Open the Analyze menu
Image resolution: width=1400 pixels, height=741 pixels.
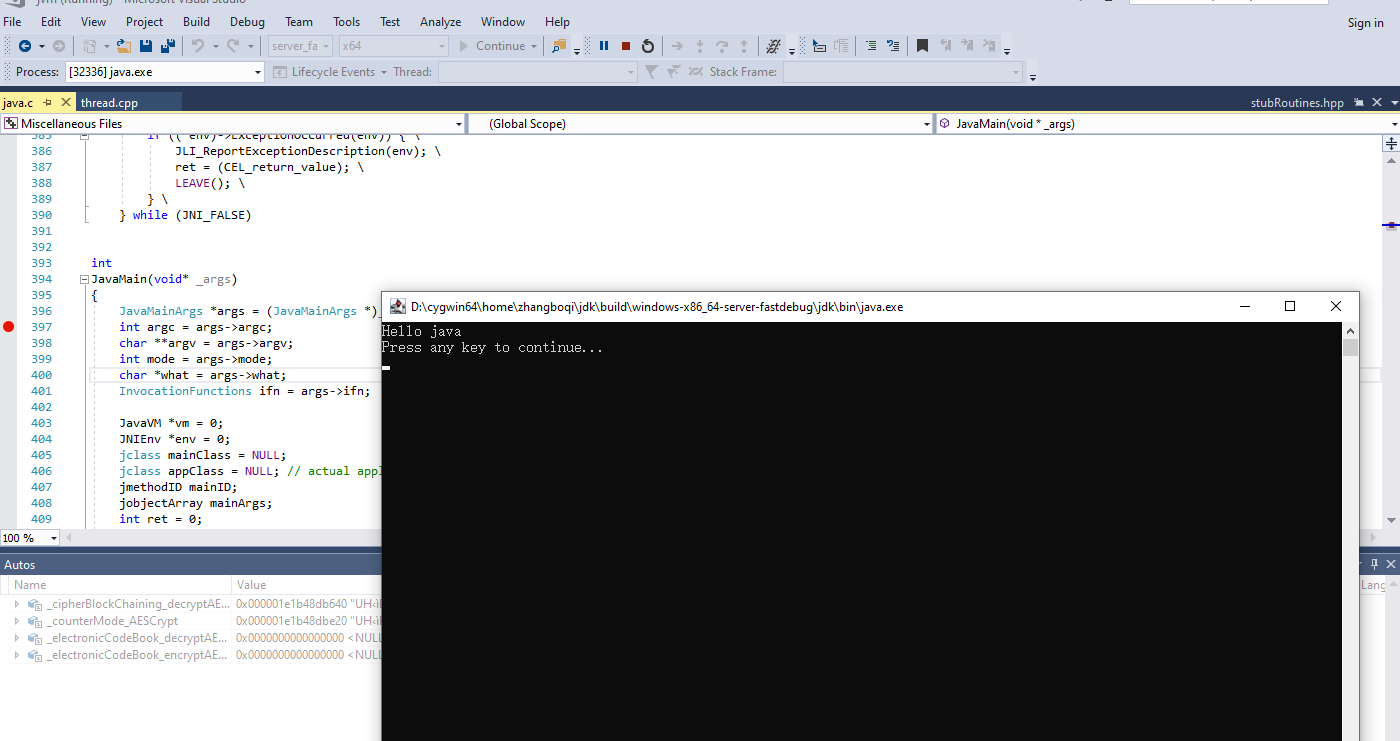(x=441, y=22)
